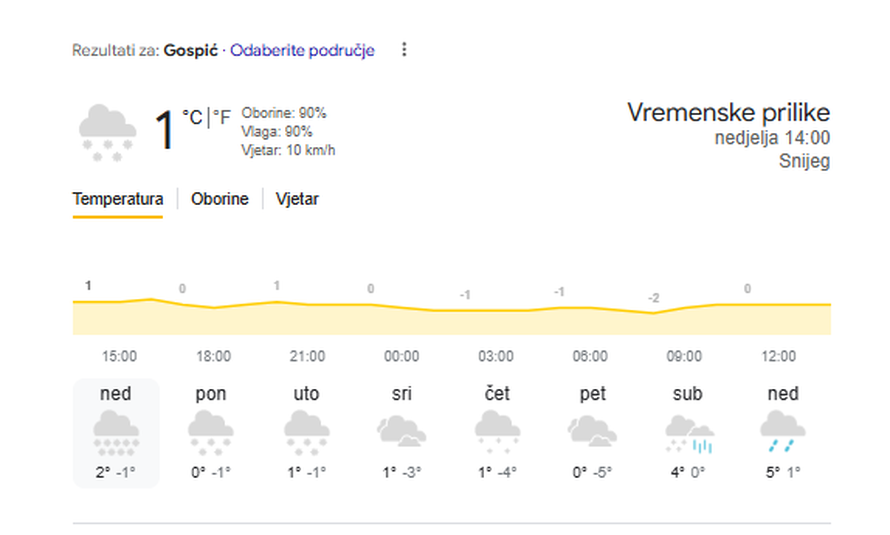Click the yellow temperature graph area
This screenshot has height=535, width=890.
click(x=450, y=319)
